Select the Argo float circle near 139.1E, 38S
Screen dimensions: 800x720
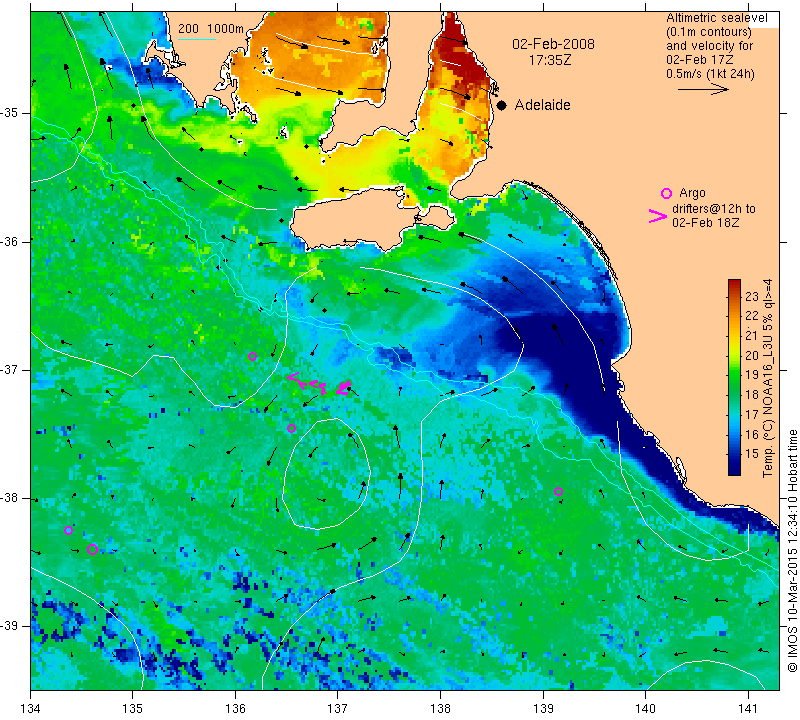(x=558, y=491)
